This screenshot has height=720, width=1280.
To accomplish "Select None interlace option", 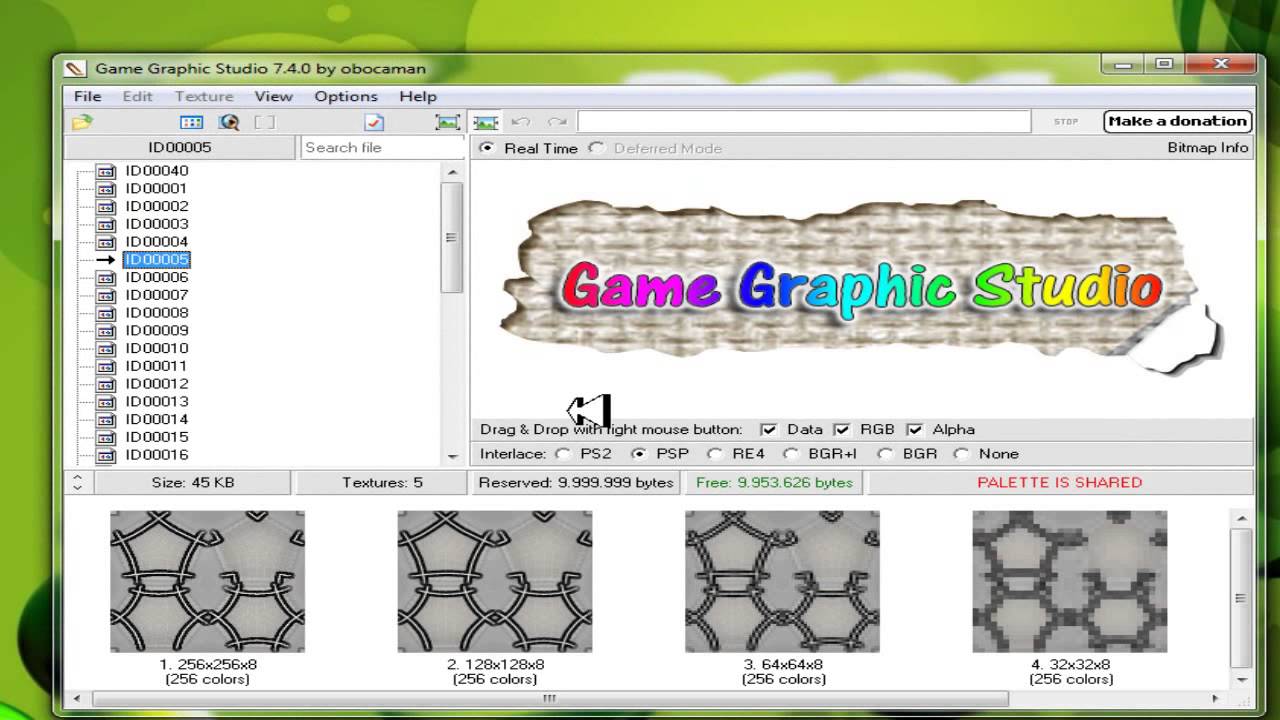I will pyautogui.click(x=961, y=454).
